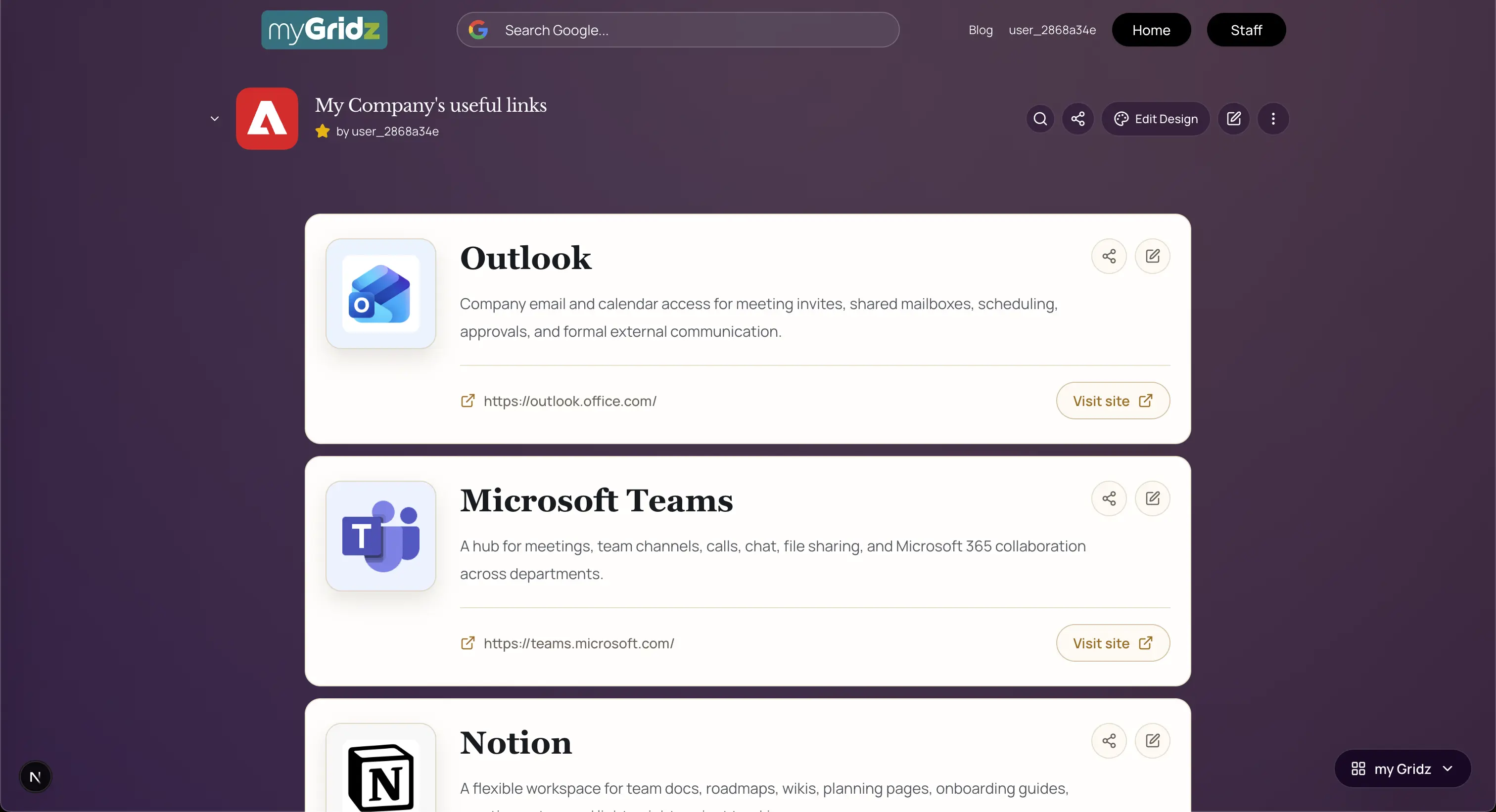
Task: Click the yellow star next to author
Action: tap(323, 131)
